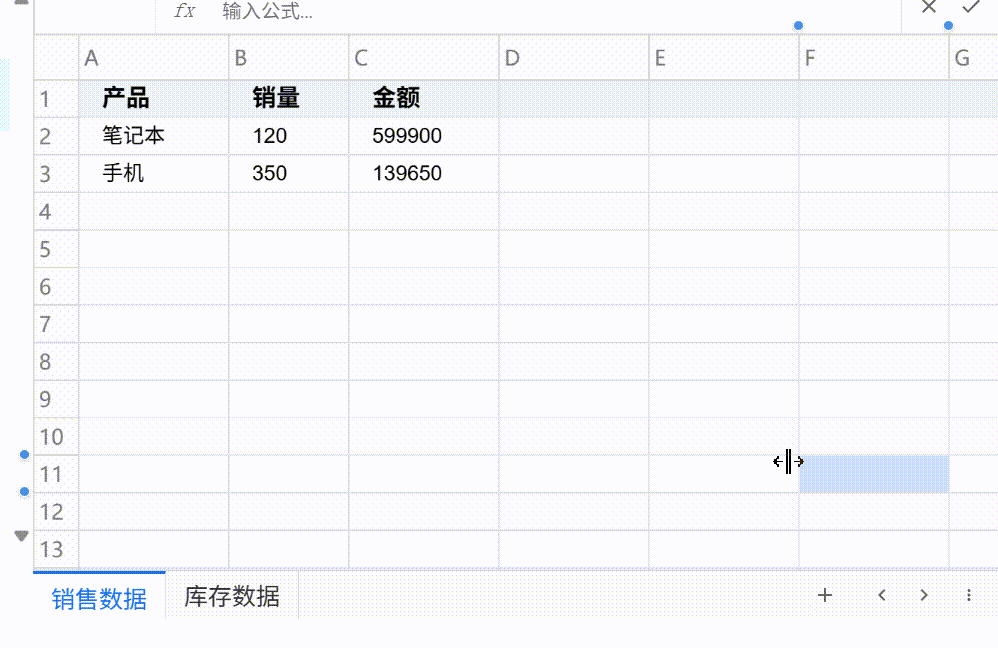Image resolution: width=998 pixels, height=648 pixels.
Task: Switch to 销售数据 sheet tab
Action: click(99, 598)
